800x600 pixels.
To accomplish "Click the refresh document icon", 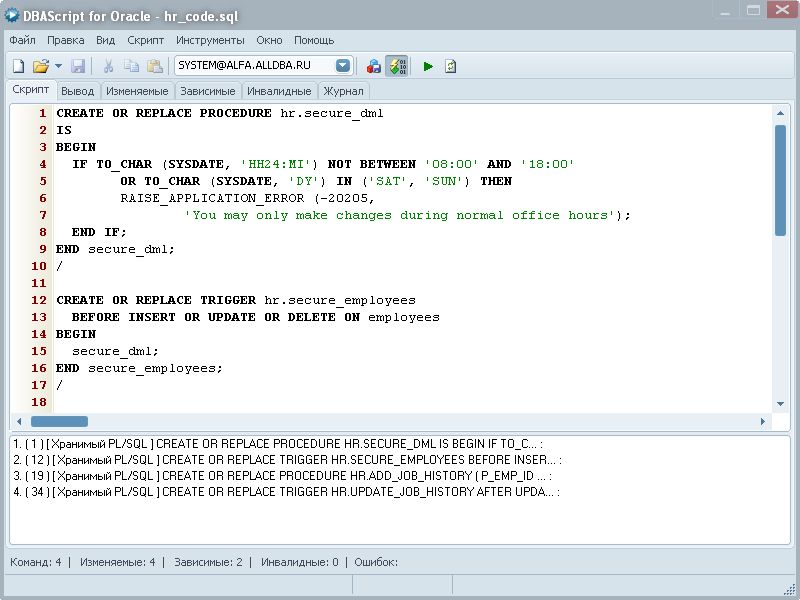I will (x=450, y=66).
